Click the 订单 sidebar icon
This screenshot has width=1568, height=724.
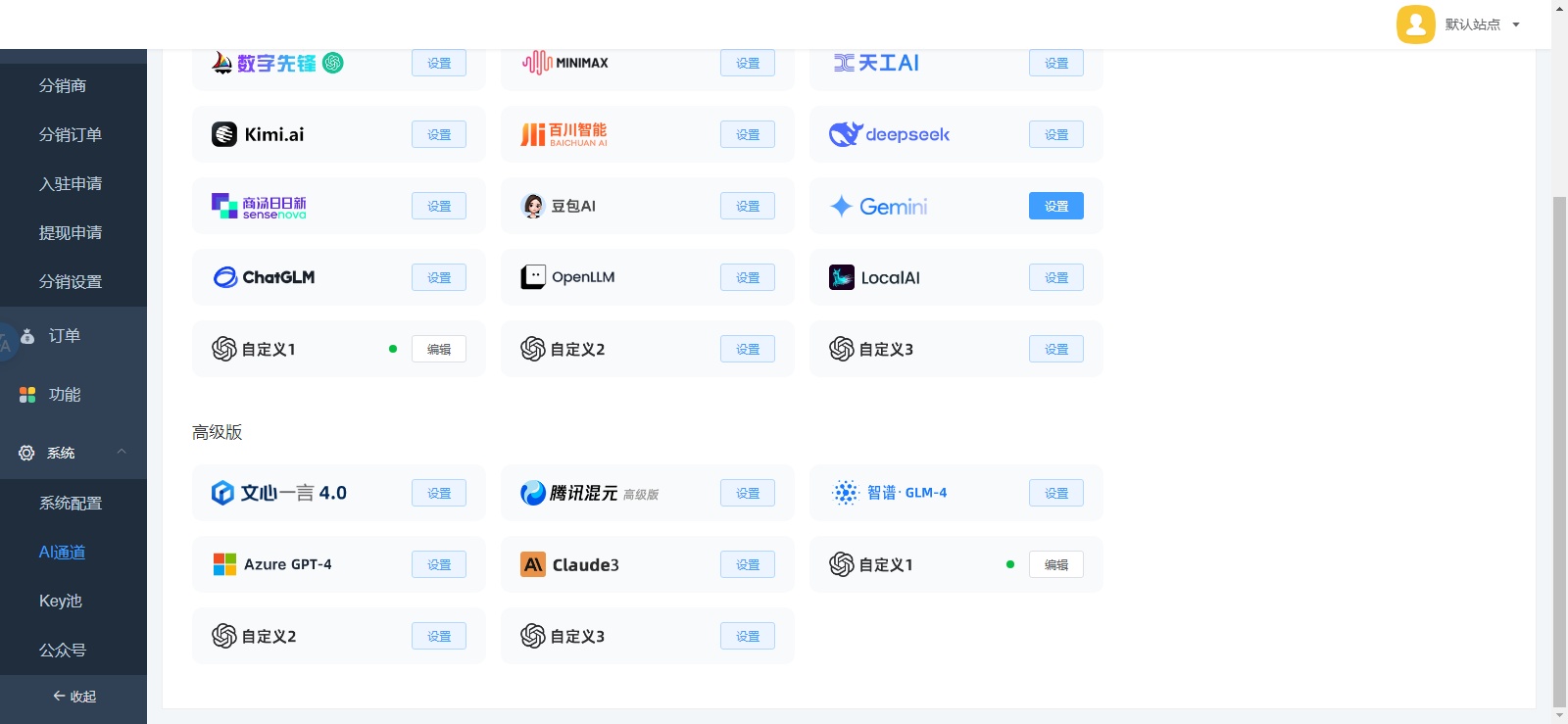click(28, 336)
